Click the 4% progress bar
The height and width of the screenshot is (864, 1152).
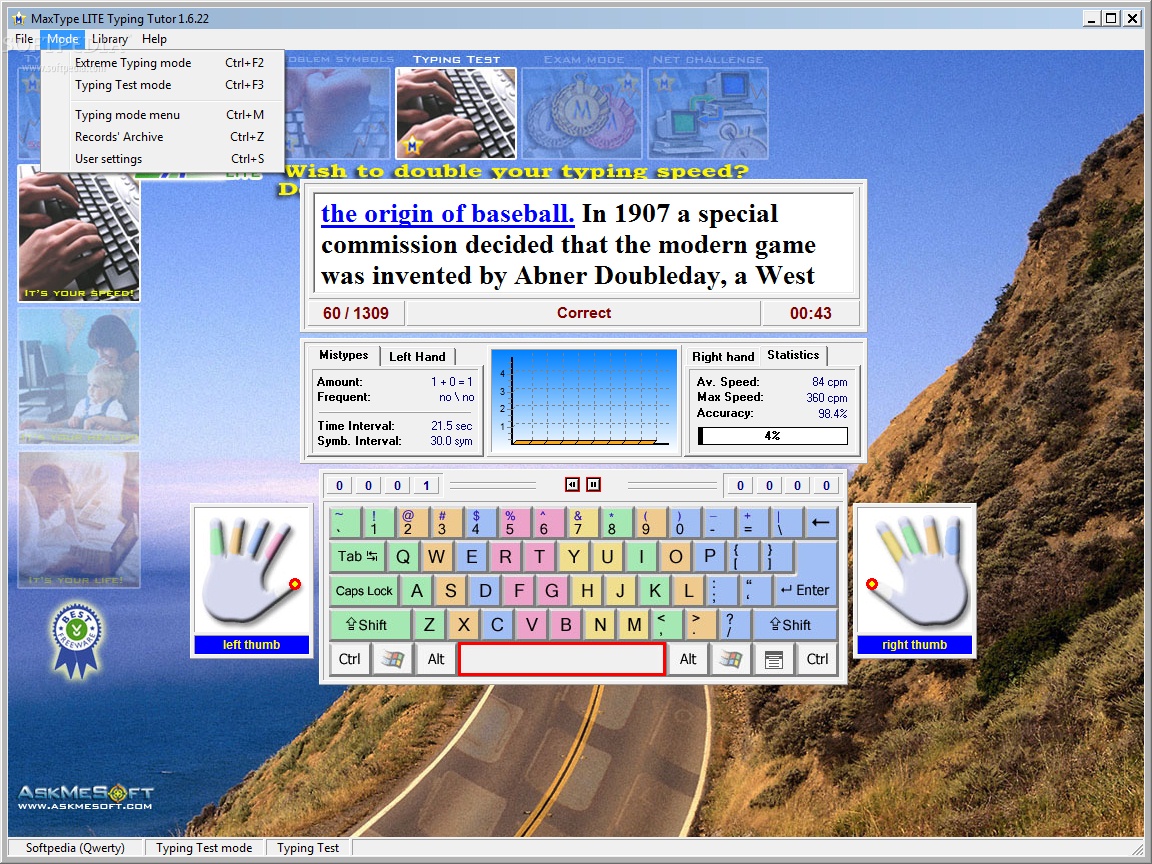click(772, 436)
